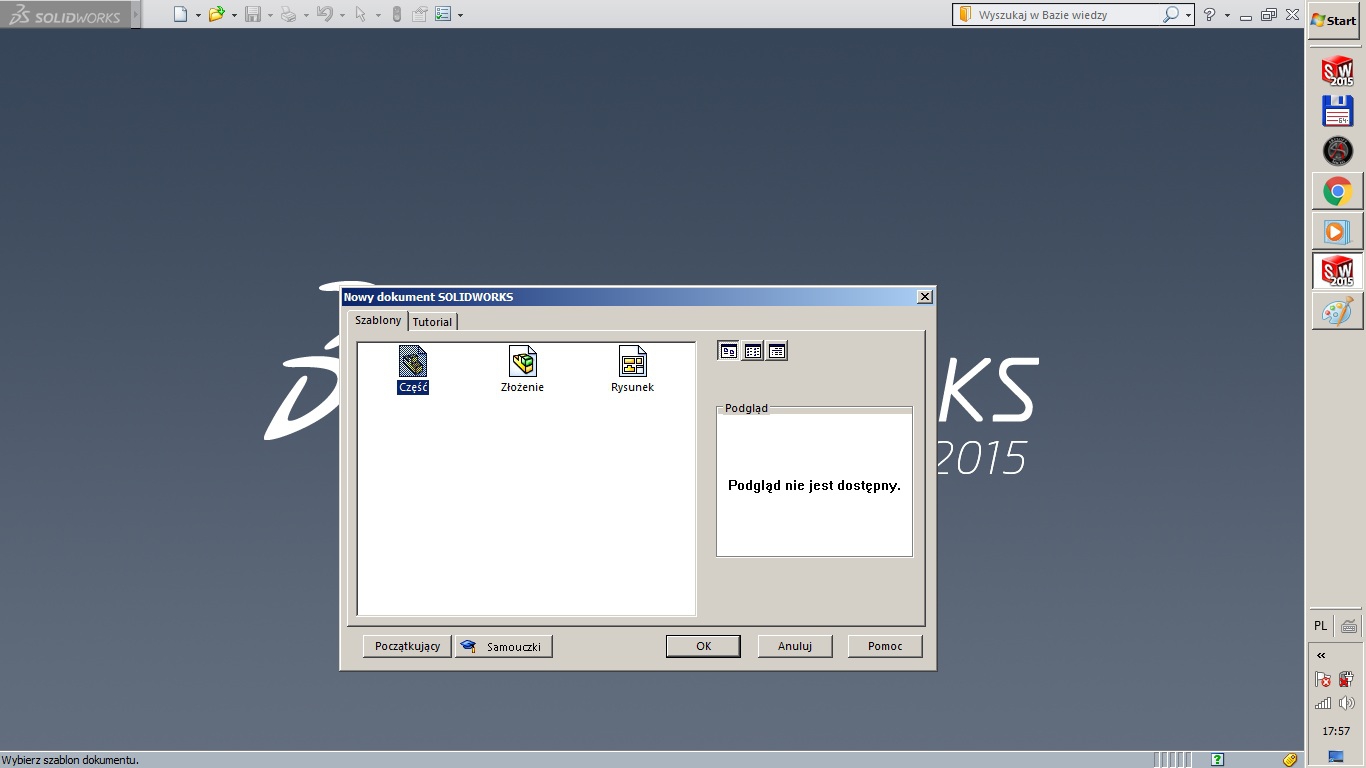Click the File Properties icon in toolbar
Image resolution: width=1366 pixels, height=768 pixels.
tap(420, 14)
